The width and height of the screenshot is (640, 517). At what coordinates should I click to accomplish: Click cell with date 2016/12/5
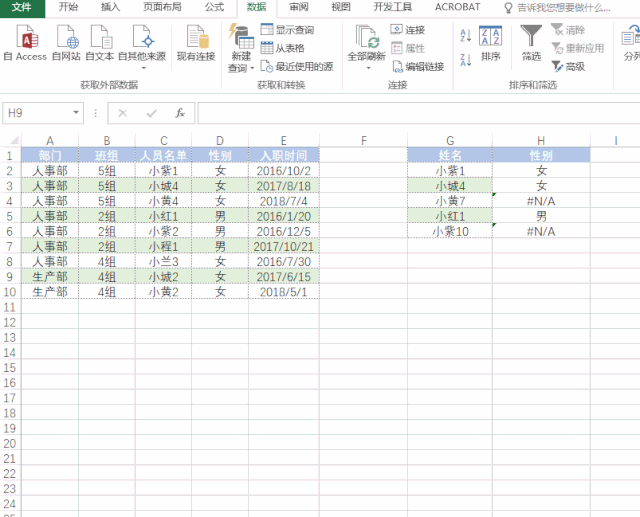coord(284,231)
